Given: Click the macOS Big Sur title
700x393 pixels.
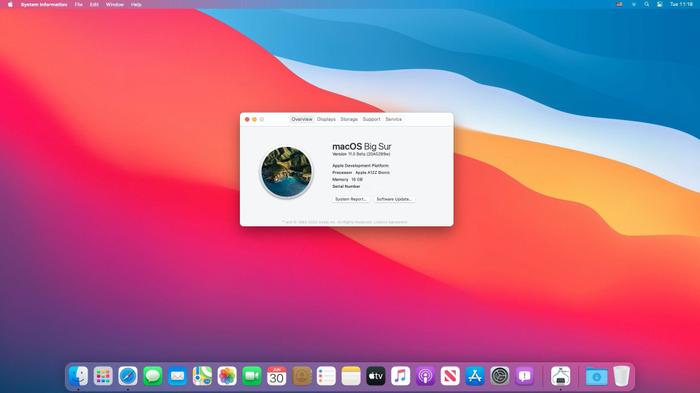Looking at the screenshot, I should [362, 146].
